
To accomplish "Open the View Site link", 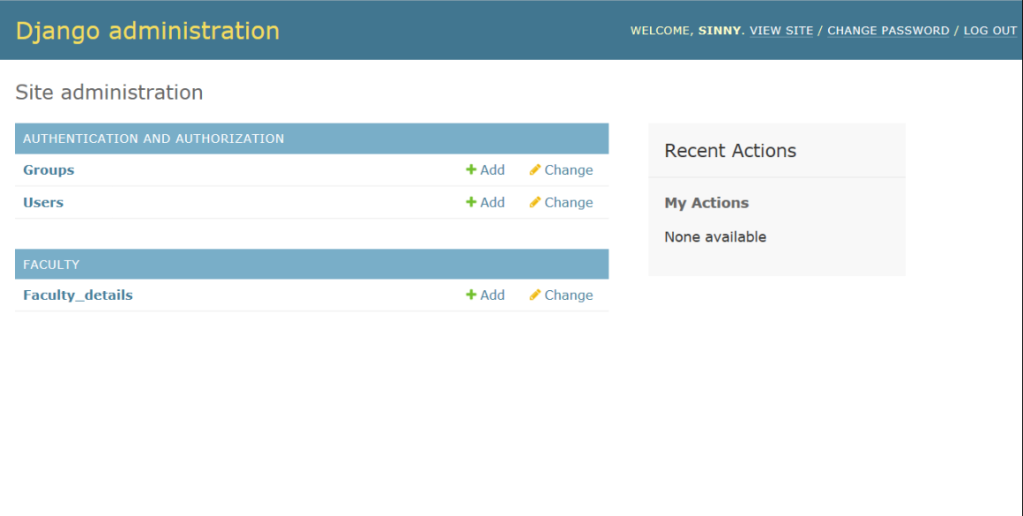I will [781, 31].
